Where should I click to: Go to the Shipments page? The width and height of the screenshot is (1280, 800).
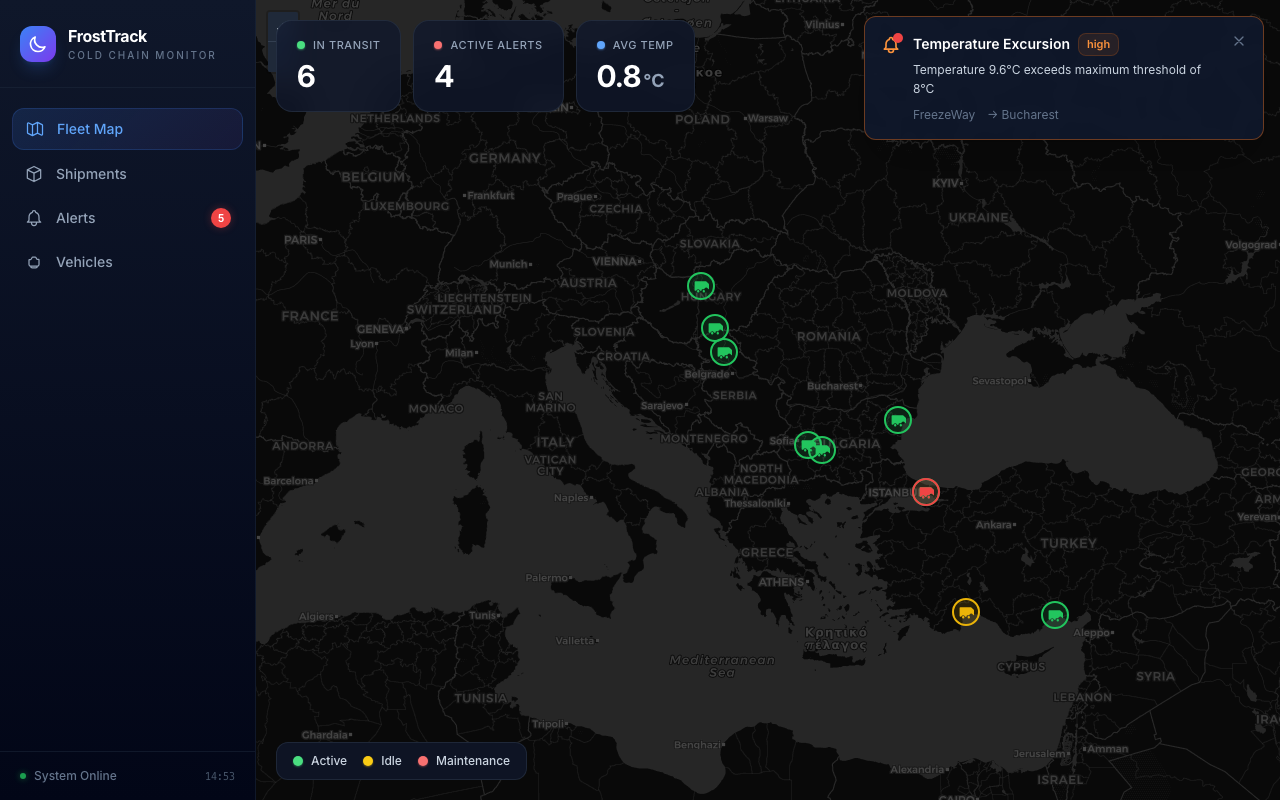pyautogui.click(x=127, y=174)
